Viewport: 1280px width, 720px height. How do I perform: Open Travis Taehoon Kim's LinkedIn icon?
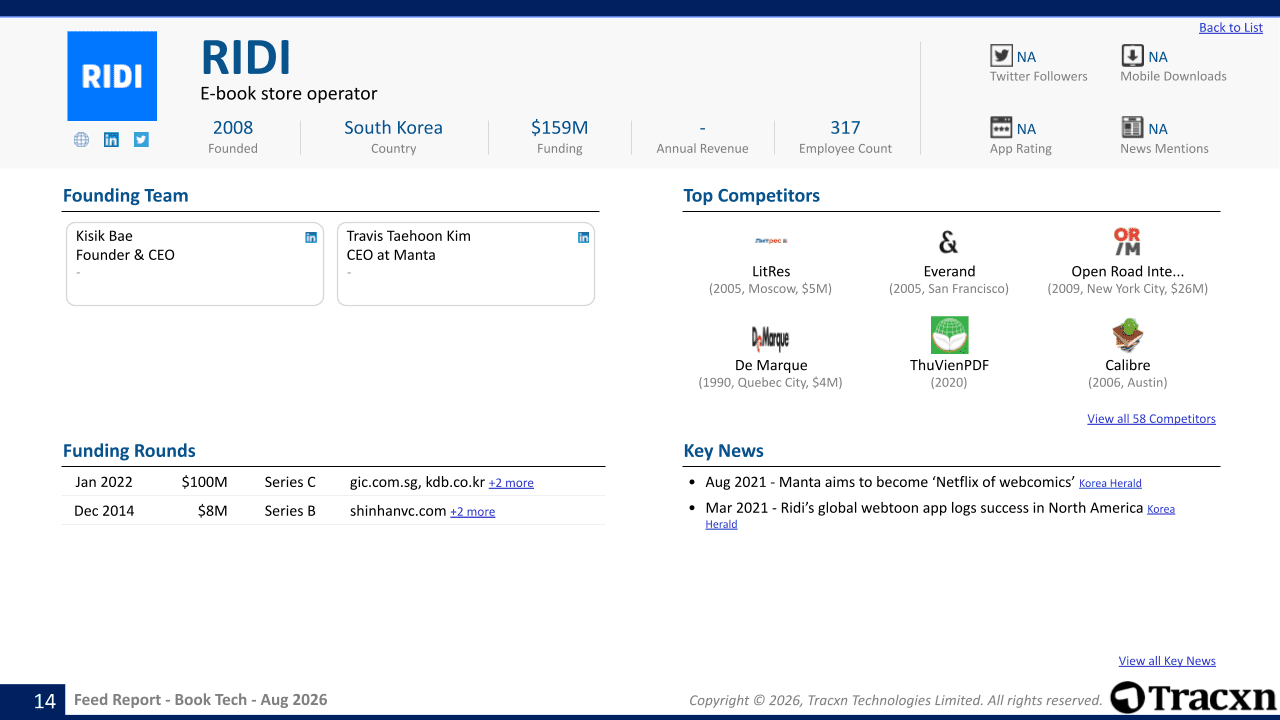point(584,237)
